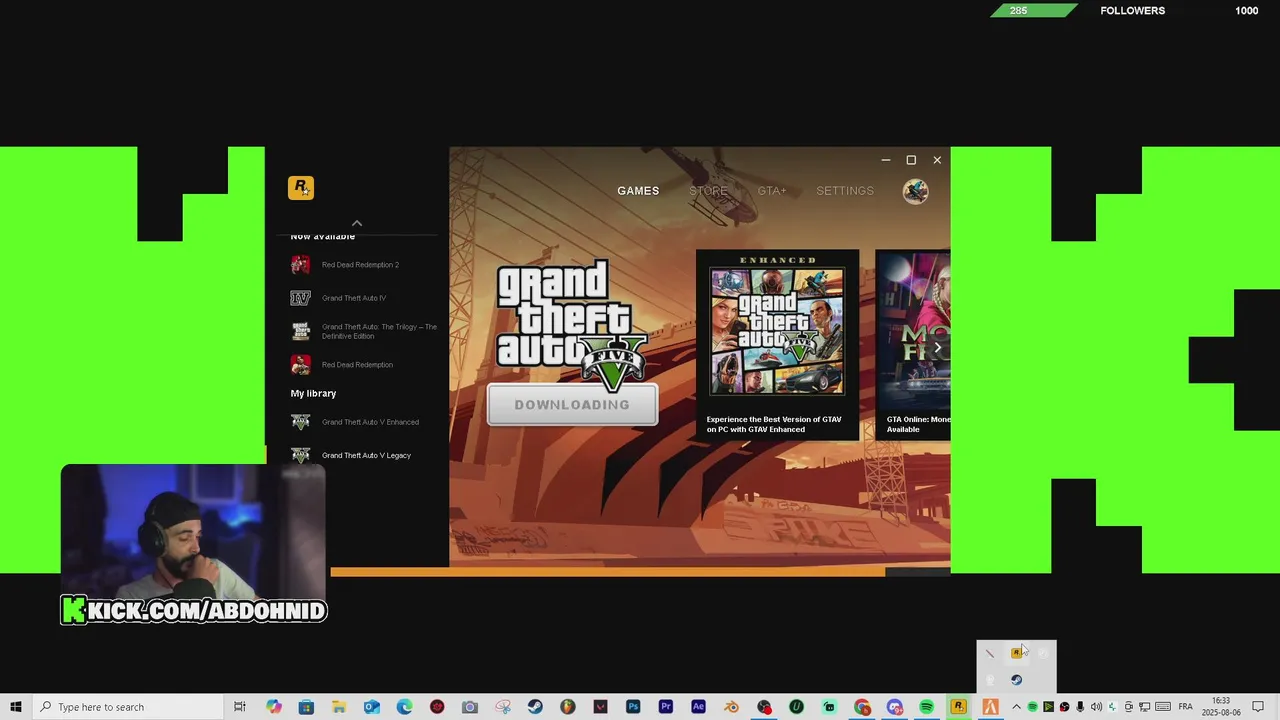Open the SETTINGS tab

[845, 191]
